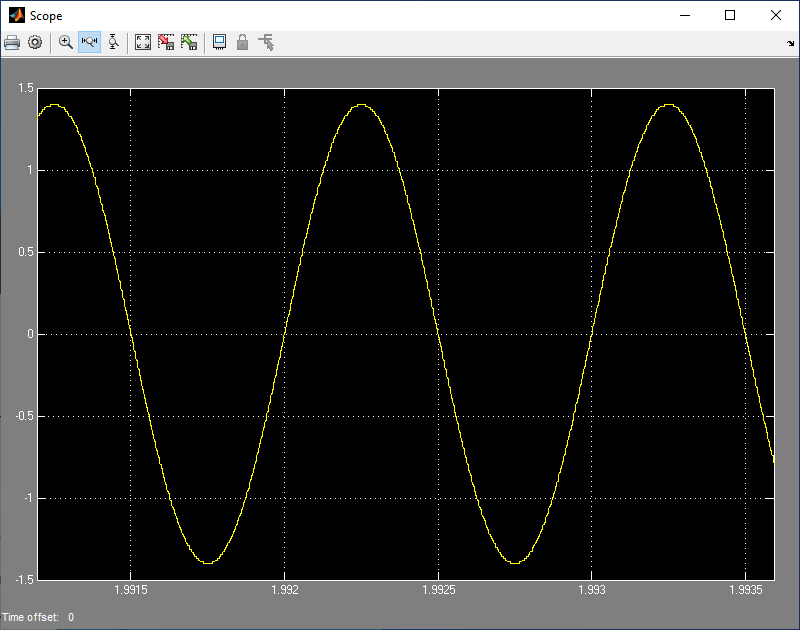This screenshot has width=800, height=630.
Task: Select the Zoom in magnifier tool
Action: click(66, 43)
